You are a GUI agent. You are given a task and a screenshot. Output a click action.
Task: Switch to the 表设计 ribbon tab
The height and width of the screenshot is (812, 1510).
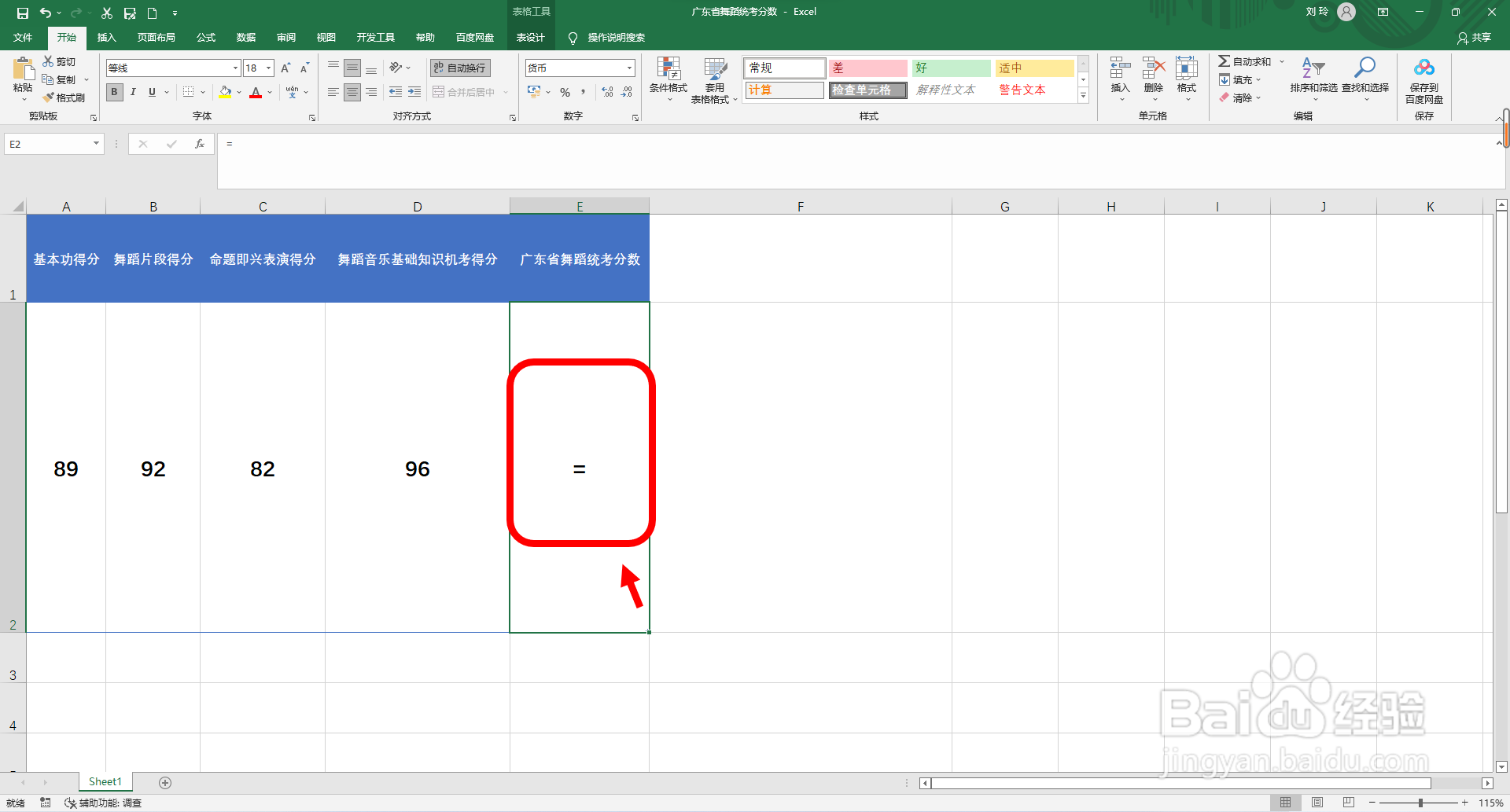pyautogui.click(x=531, y=37)
